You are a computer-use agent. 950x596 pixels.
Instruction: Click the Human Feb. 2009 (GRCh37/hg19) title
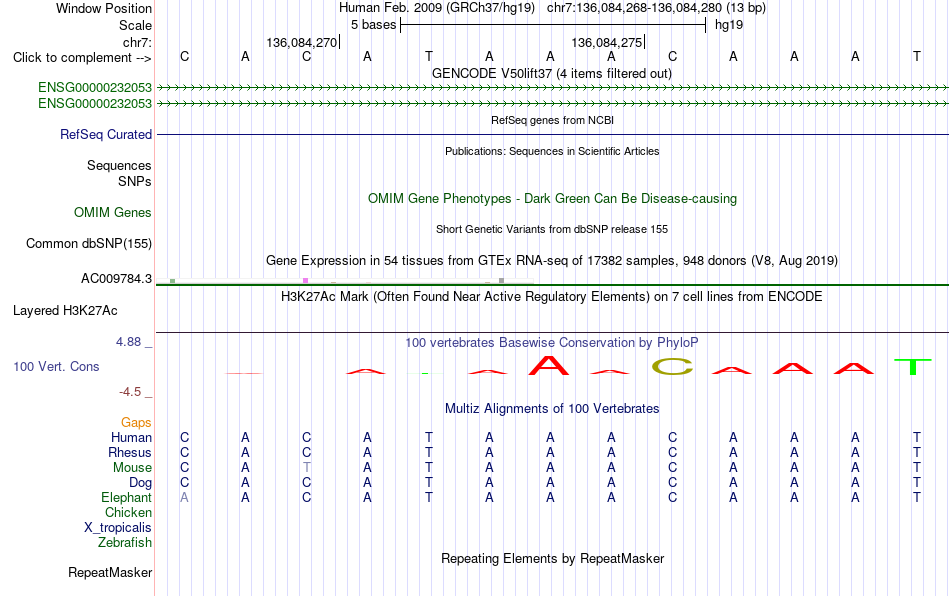click(437, 8)
